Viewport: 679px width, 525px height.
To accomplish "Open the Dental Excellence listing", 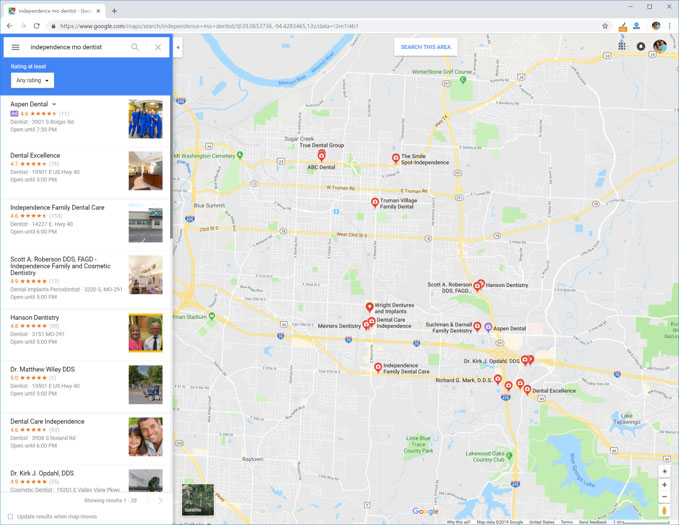I will click(x=36, y=156).
